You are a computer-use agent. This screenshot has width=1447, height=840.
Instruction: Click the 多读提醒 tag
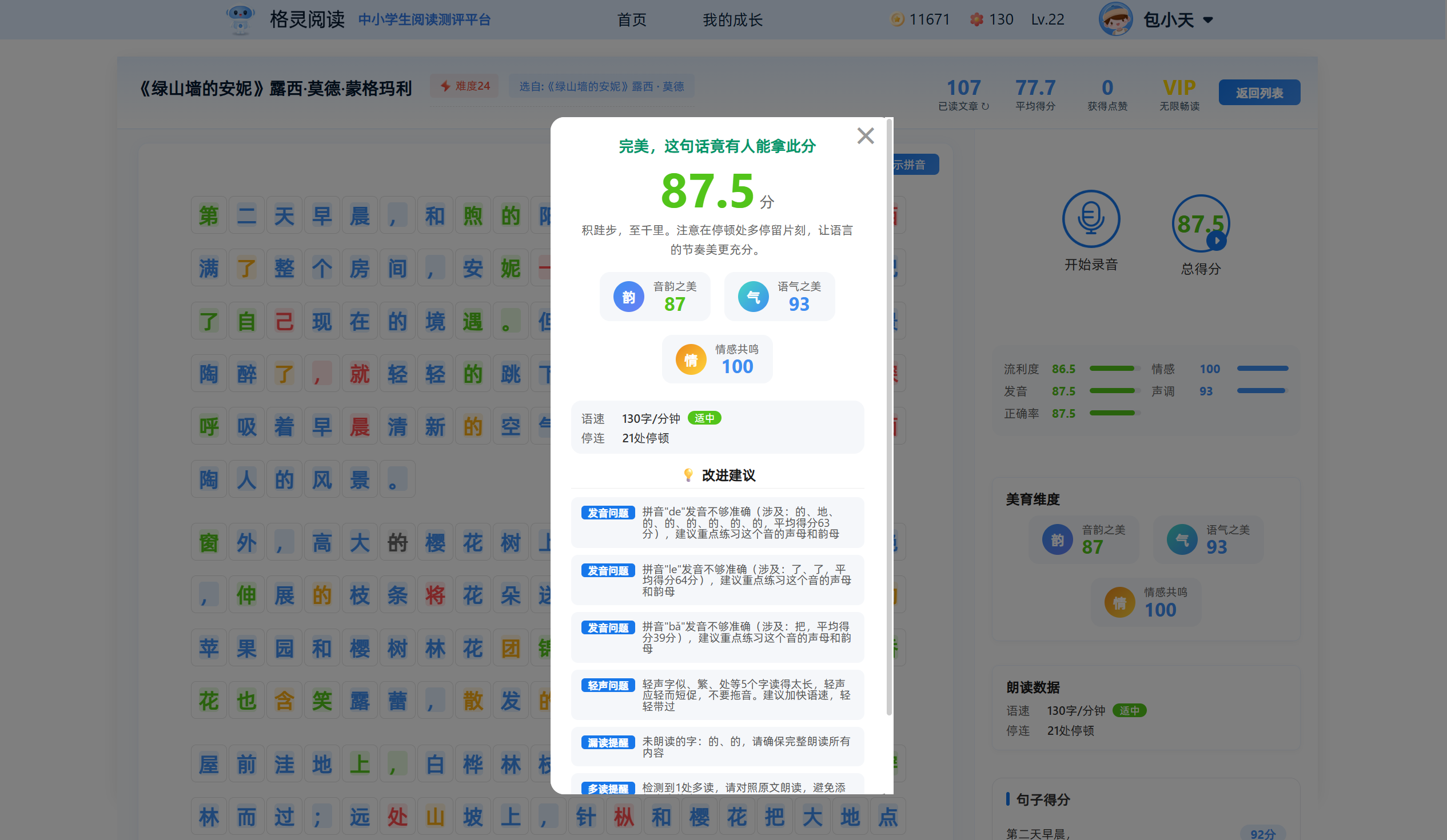click(x=608, y=789)
